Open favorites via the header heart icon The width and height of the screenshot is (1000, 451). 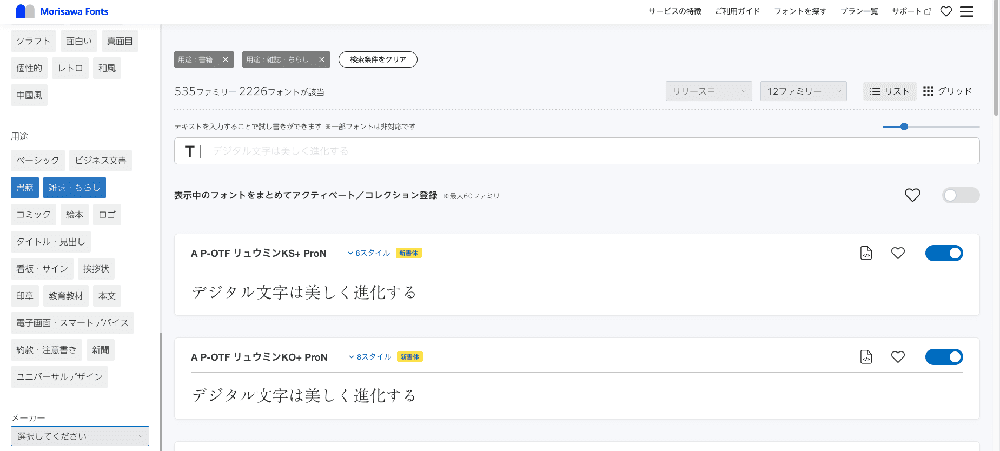tap(945, 12)
